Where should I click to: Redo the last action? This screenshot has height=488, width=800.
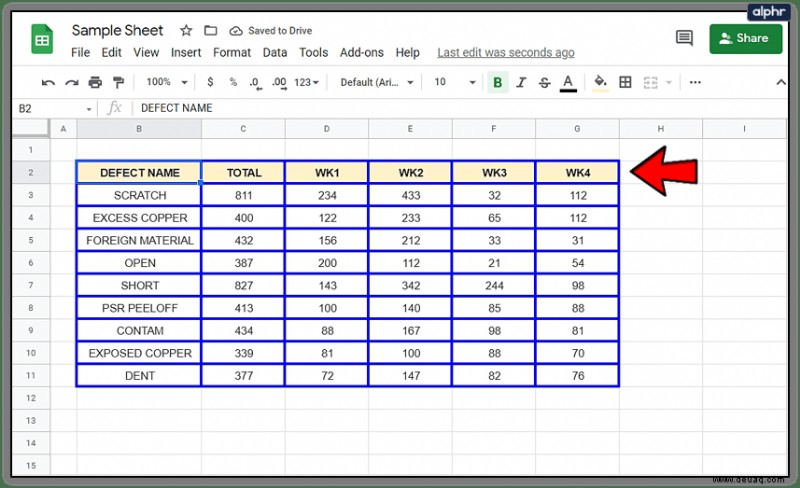71,82
